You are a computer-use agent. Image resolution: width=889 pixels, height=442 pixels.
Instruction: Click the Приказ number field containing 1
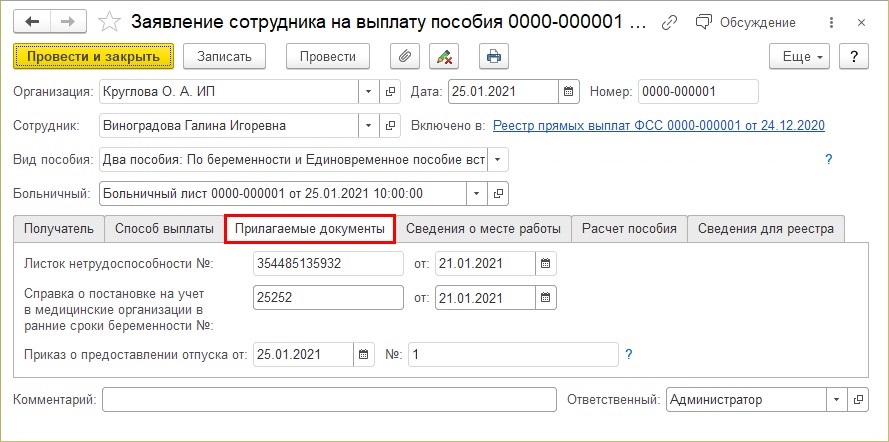coord(513,355)
